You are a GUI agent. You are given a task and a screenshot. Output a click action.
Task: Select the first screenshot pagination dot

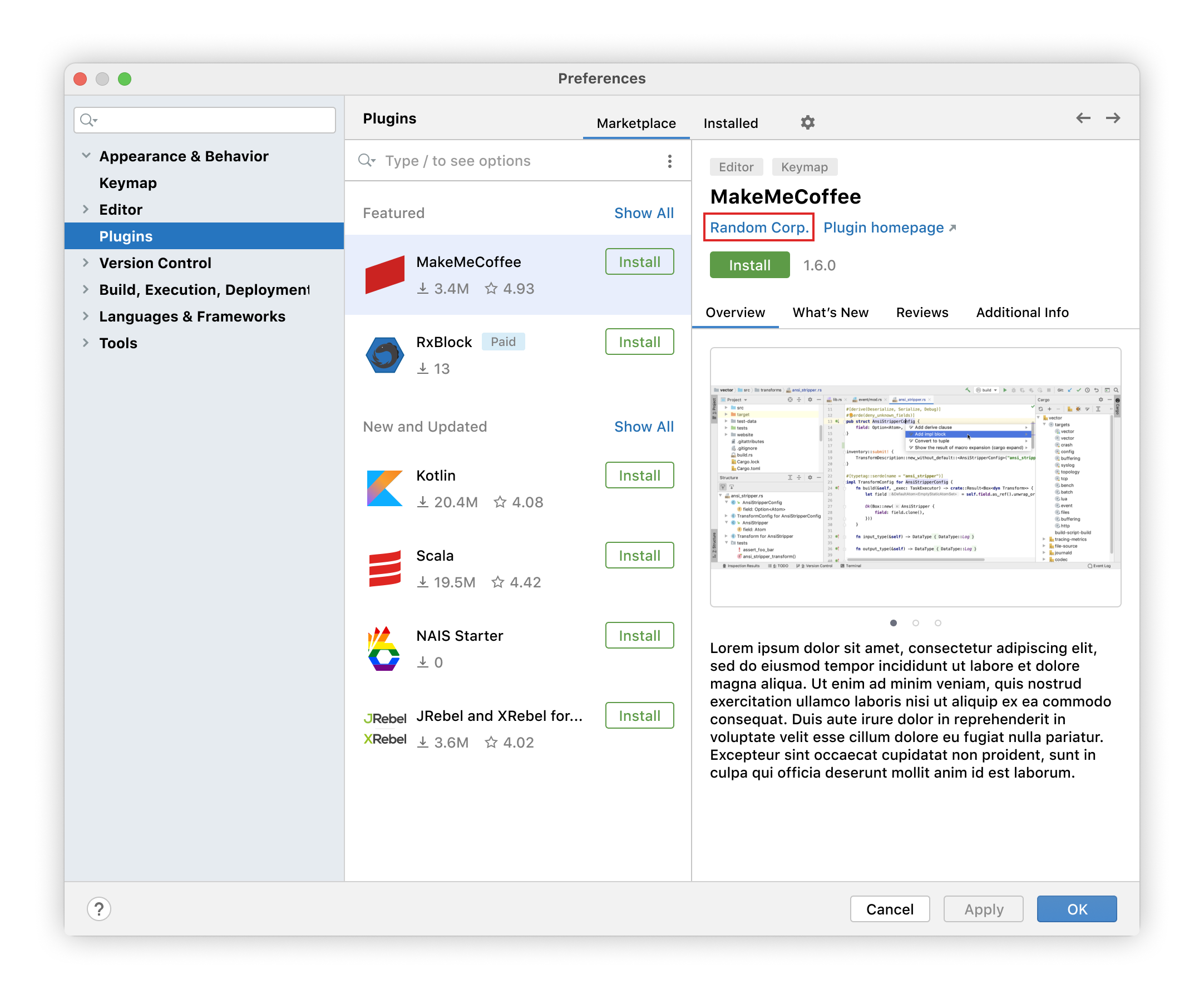893,623
